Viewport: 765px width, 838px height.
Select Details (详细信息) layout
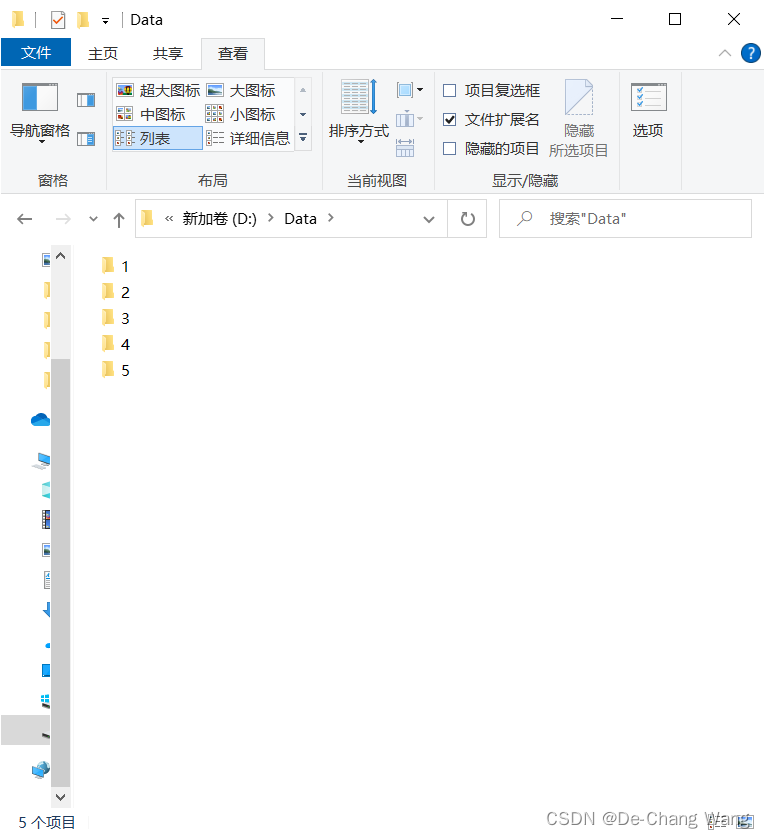248,138
